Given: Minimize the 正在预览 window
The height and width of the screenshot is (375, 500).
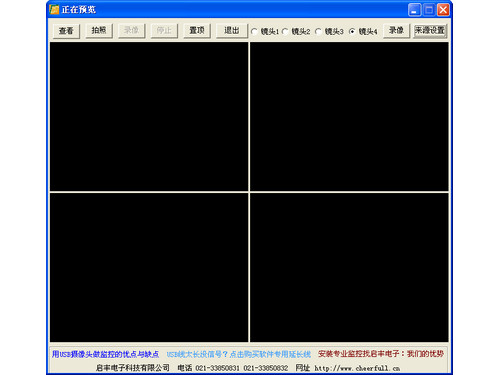Looking at the screenshot, I should tap(414, 10).
